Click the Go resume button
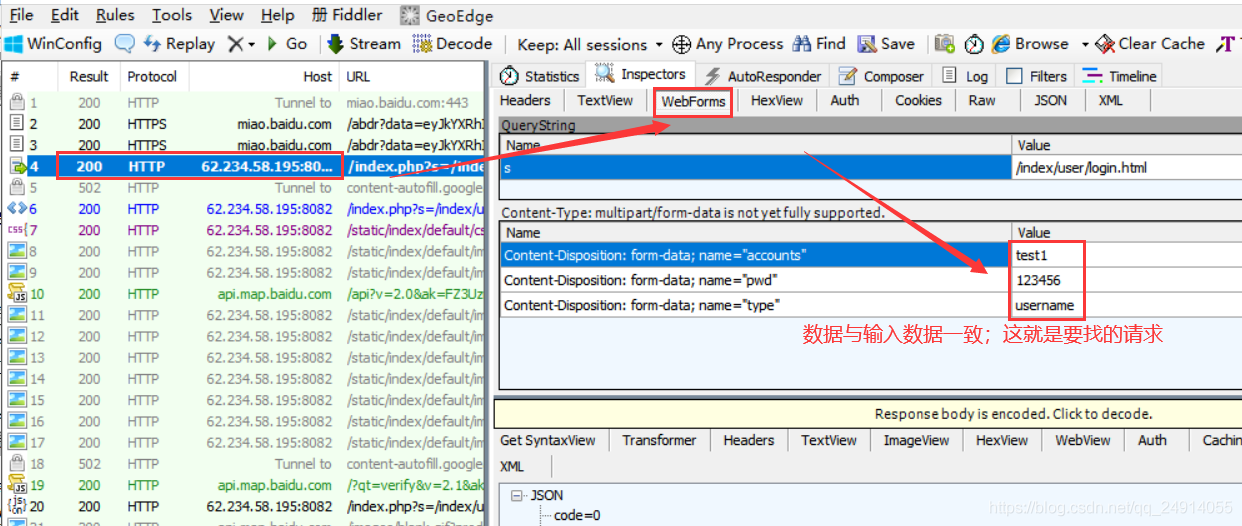The width and height of the screenshot is (1242, 526). pos(287,44)
